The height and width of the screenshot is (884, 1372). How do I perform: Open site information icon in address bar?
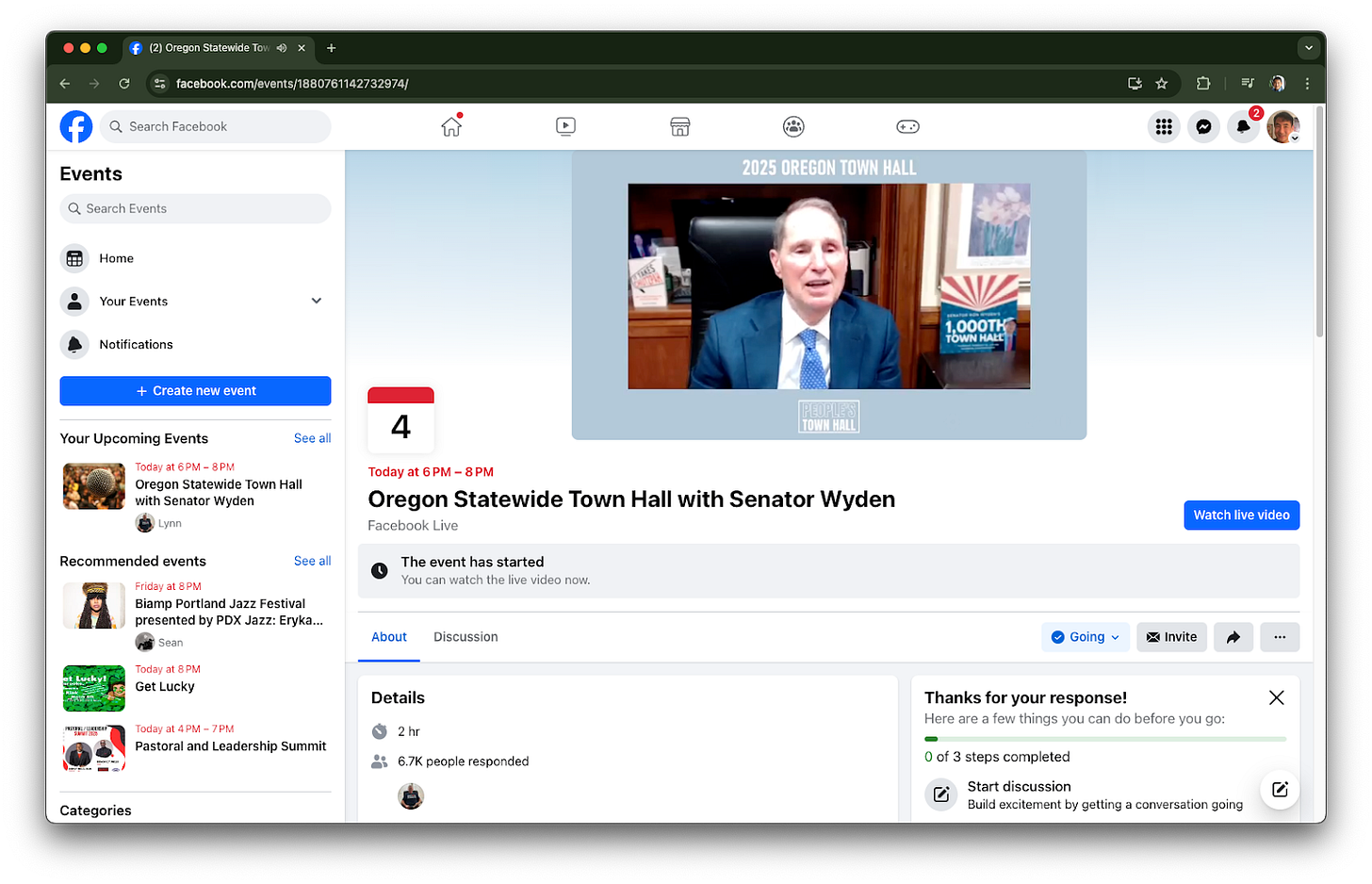click(160, 84)
